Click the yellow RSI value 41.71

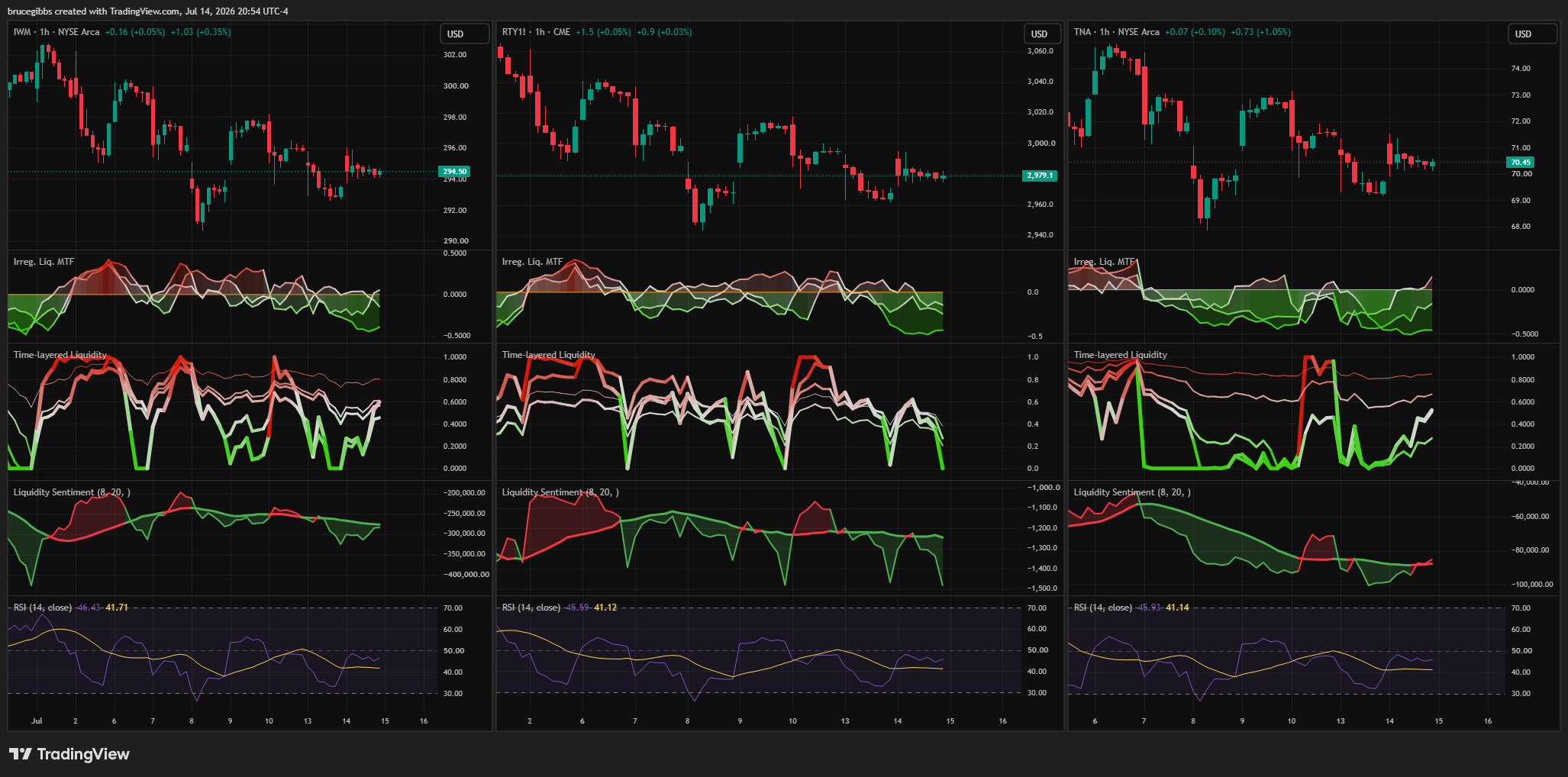tap(117, 608)
